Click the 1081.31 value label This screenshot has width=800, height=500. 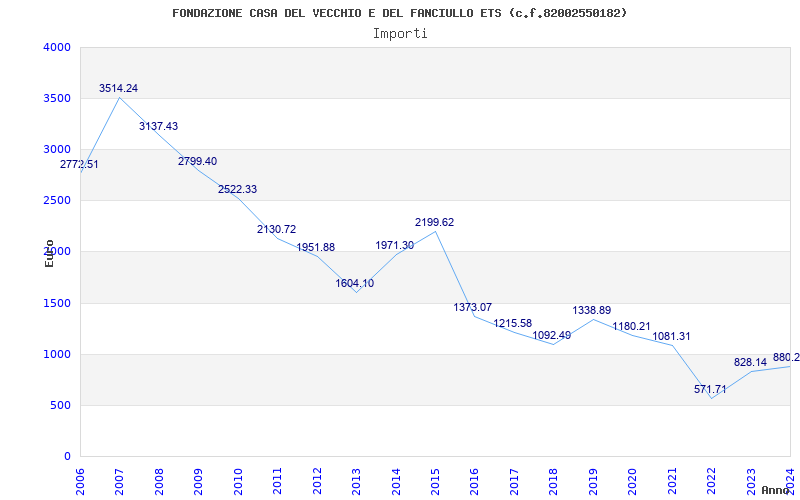[x=671, y=336]
